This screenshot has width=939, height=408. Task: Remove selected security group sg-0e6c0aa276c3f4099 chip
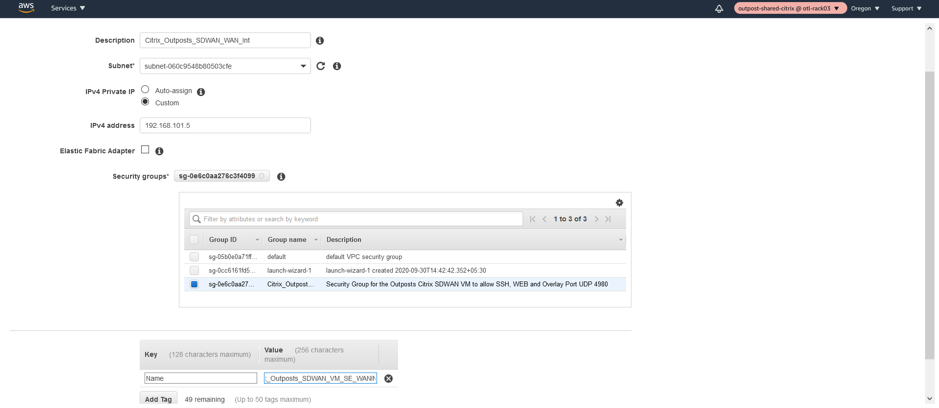[262, 176]
